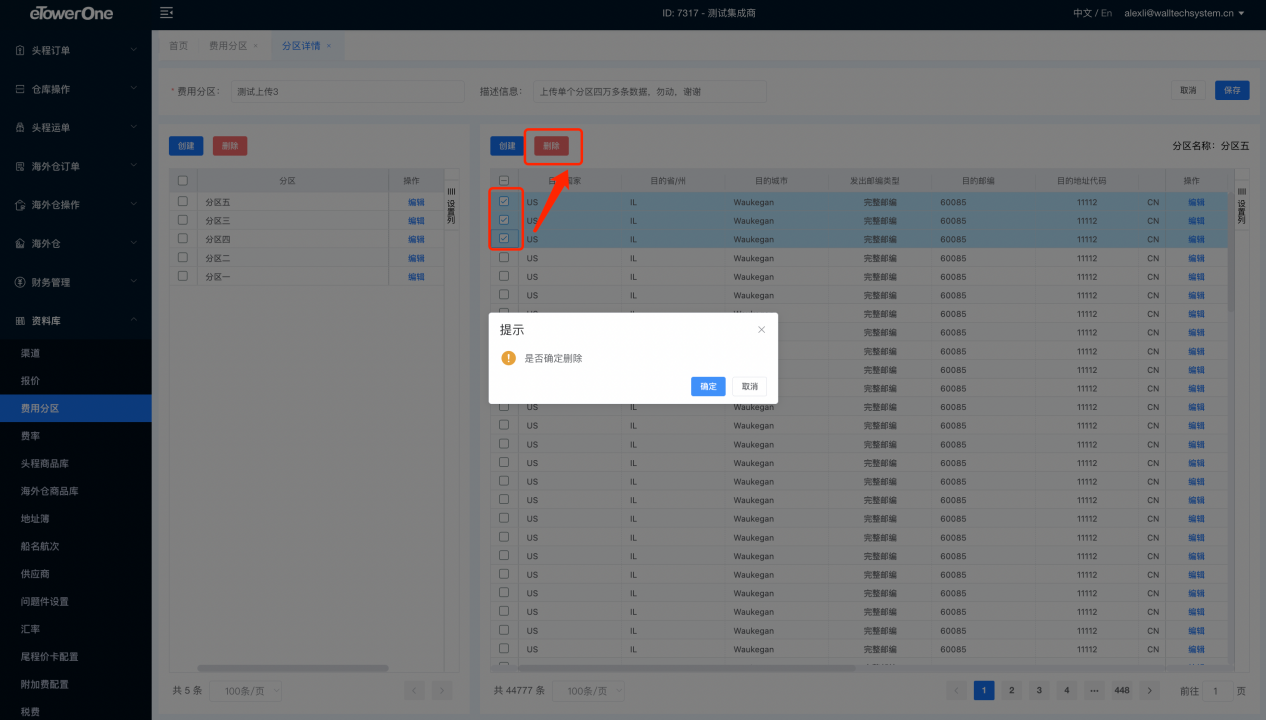This screenshot has height=720, width=1266.
Task: Click 取消 in the delete confirmation dialog
Action: (749, 386)
